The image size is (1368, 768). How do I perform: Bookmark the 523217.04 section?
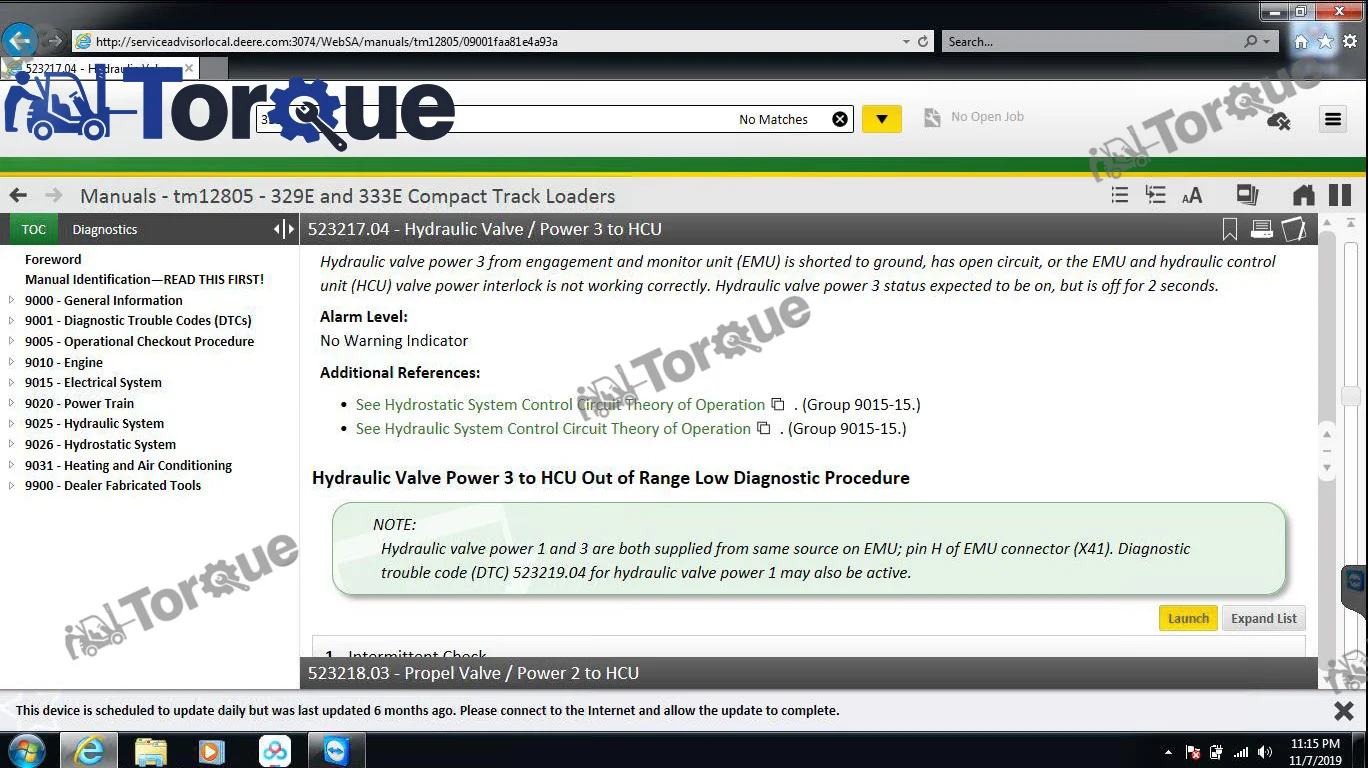click(1230, 230)
